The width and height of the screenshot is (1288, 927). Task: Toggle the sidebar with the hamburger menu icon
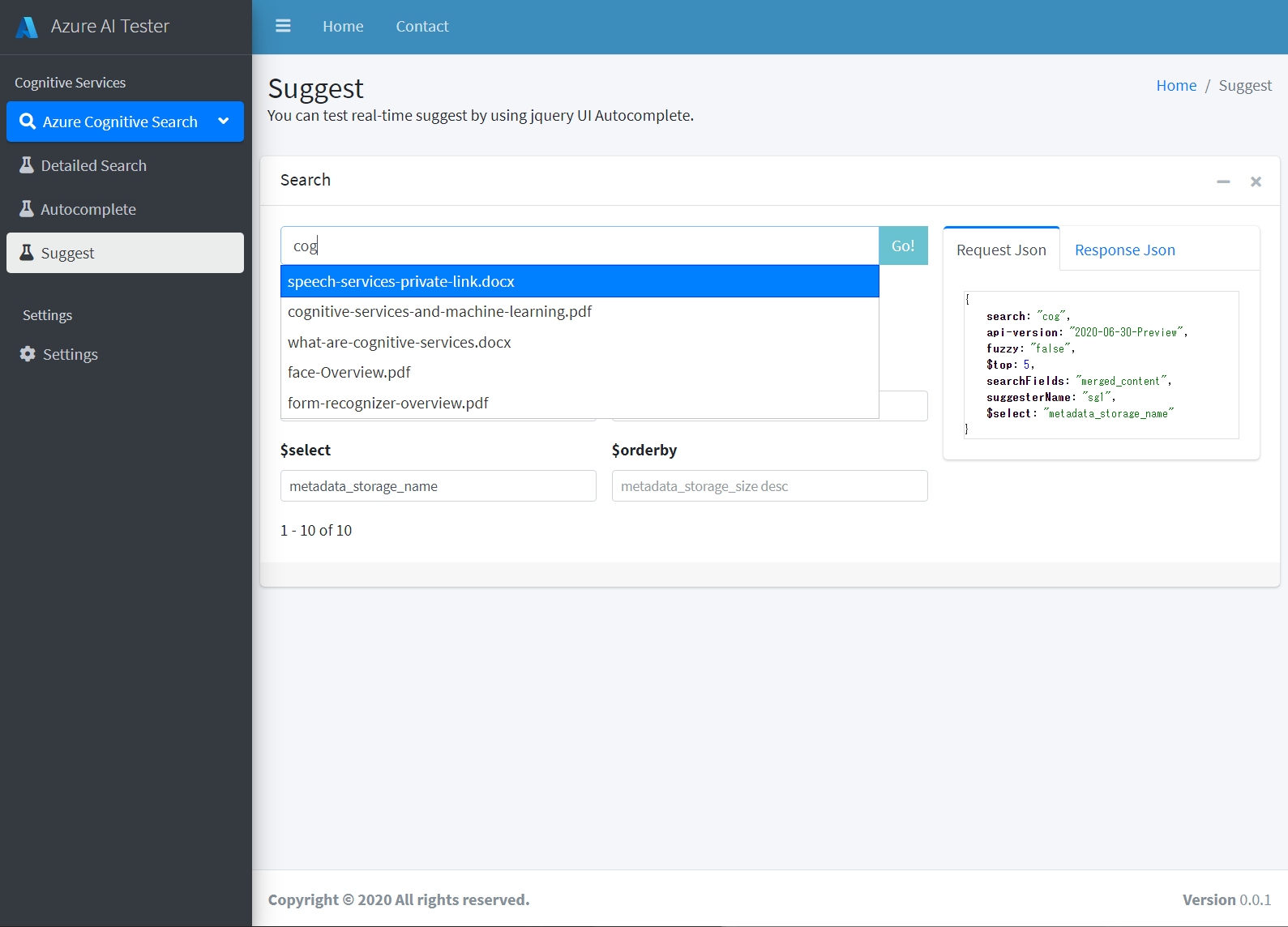(283, 26)
